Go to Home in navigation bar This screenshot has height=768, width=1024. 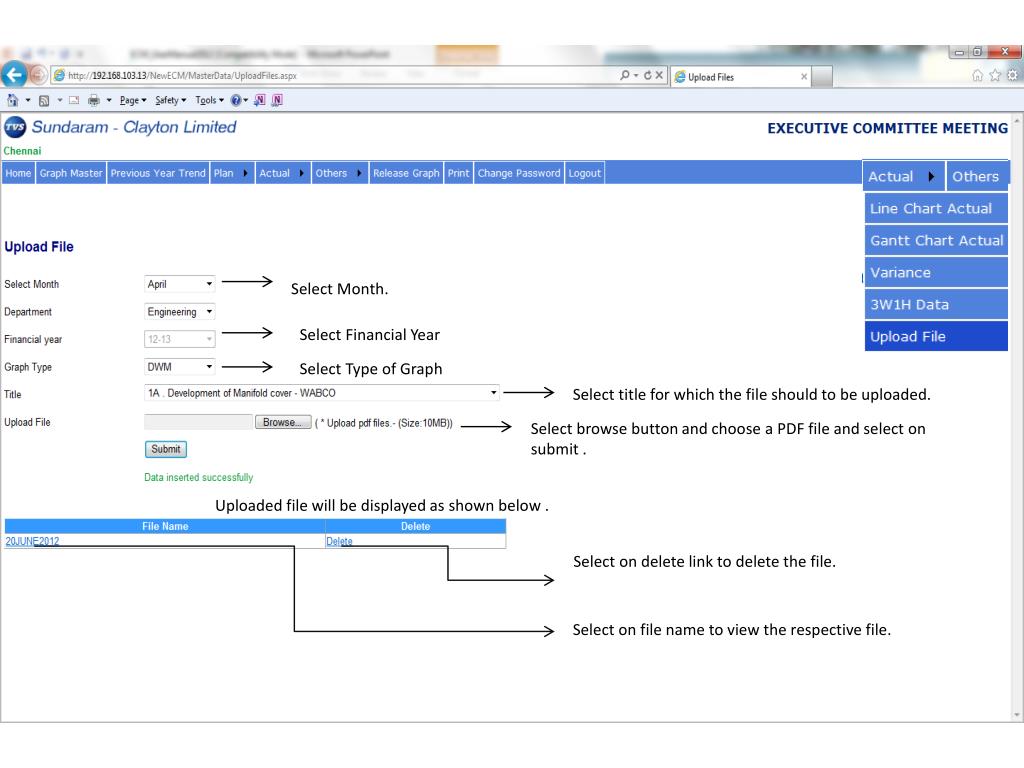18,173
